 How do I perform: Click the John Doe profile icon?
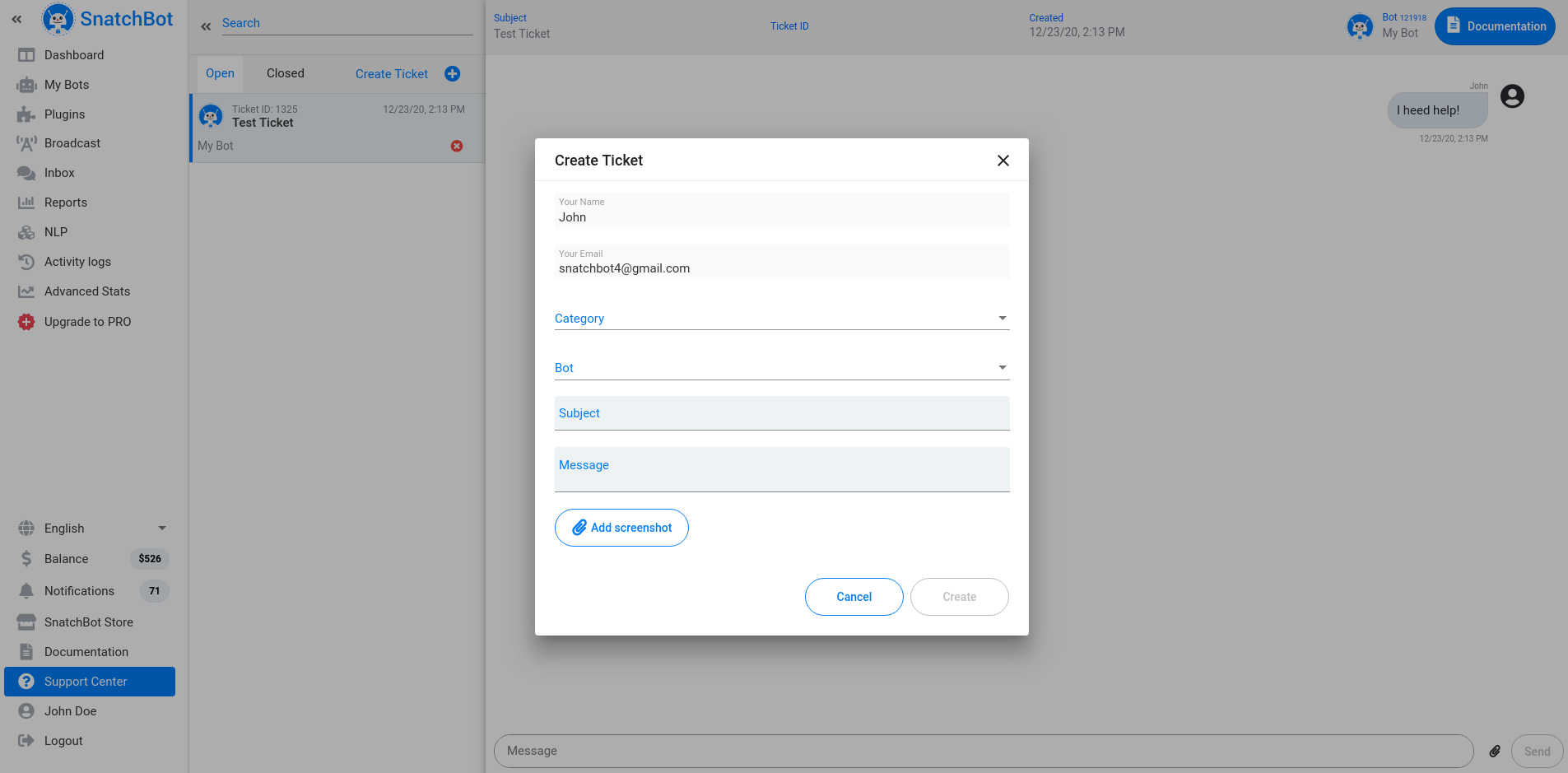26,711
